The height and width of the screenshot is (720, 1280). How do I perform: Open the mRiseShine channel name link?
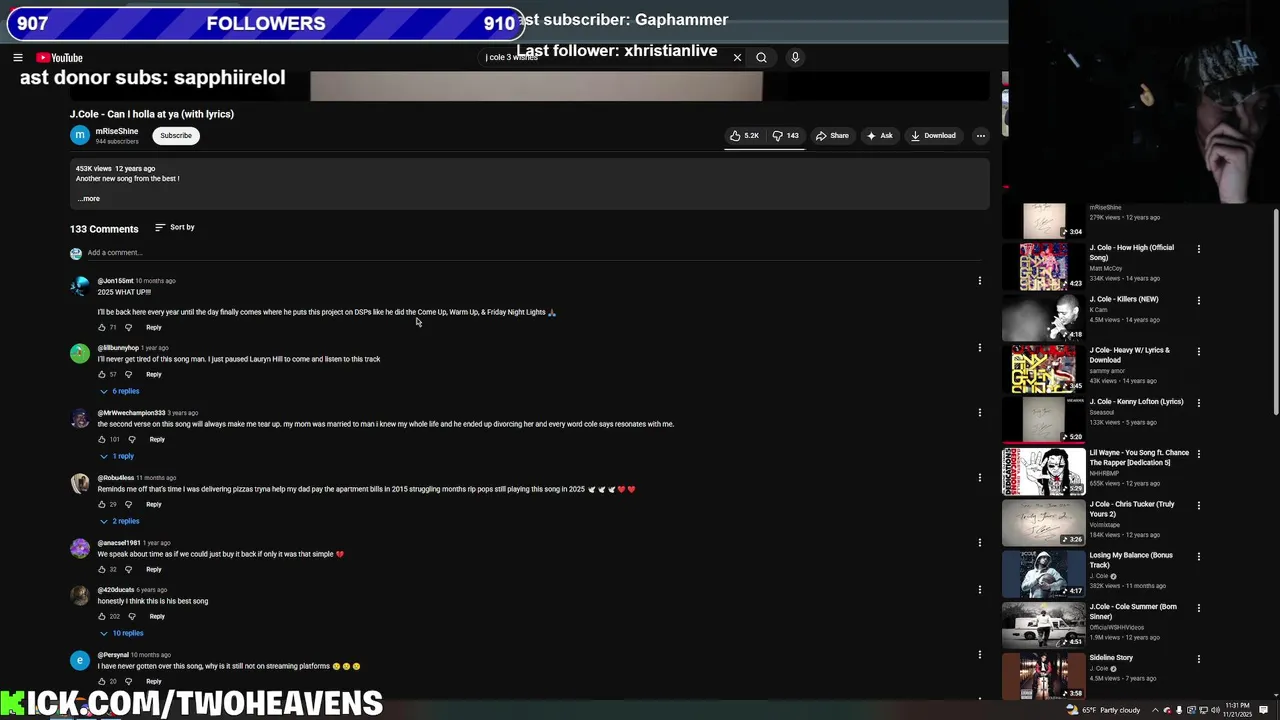(x=117, y=131)
